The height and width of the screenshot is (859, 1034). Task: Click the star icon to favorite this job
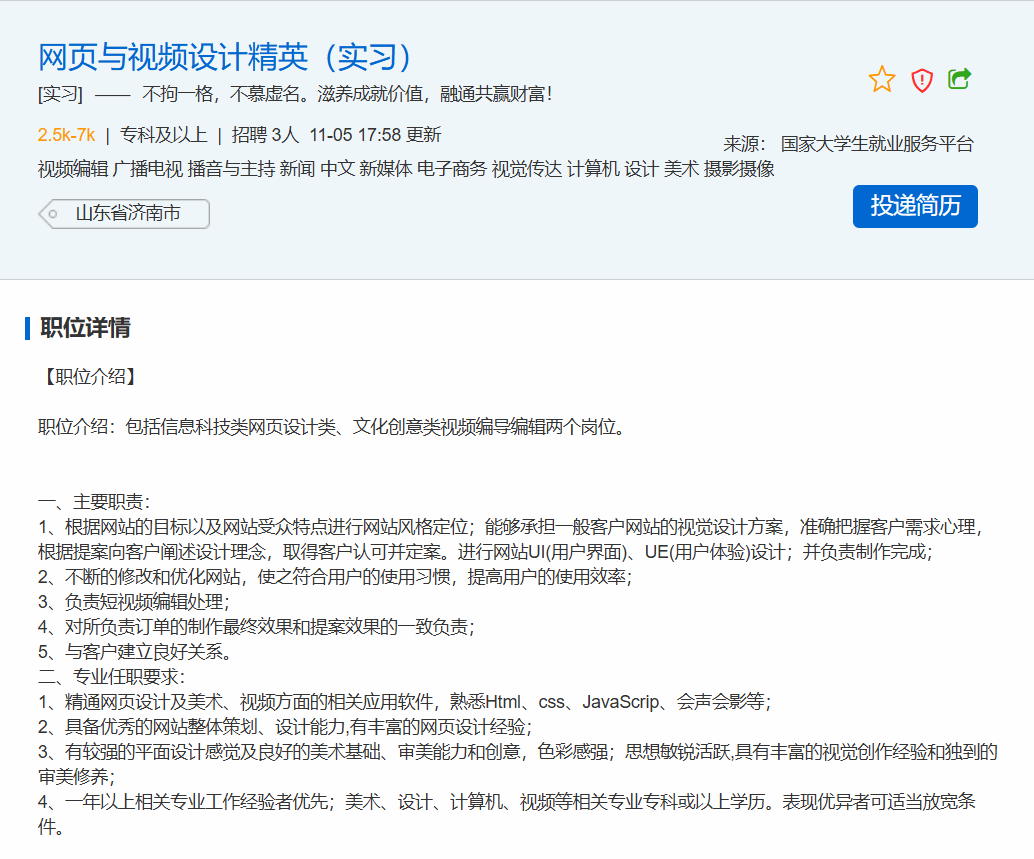pos(882,80)
